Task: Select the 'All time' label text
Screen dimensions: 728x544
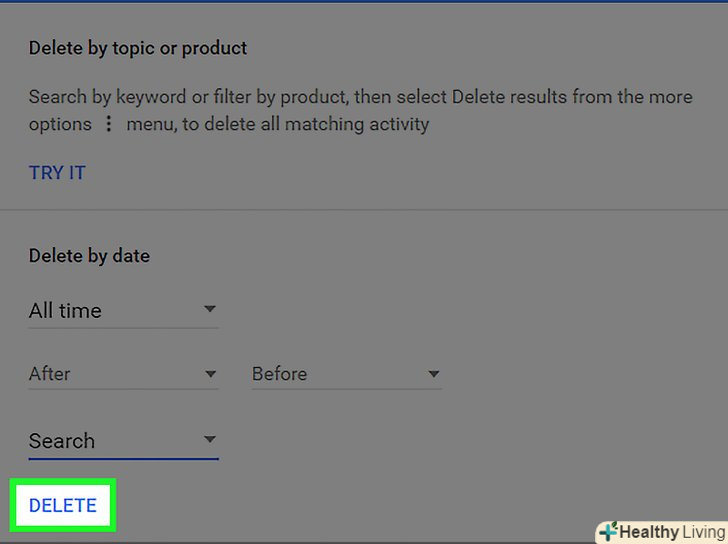Action: point(65,311)
